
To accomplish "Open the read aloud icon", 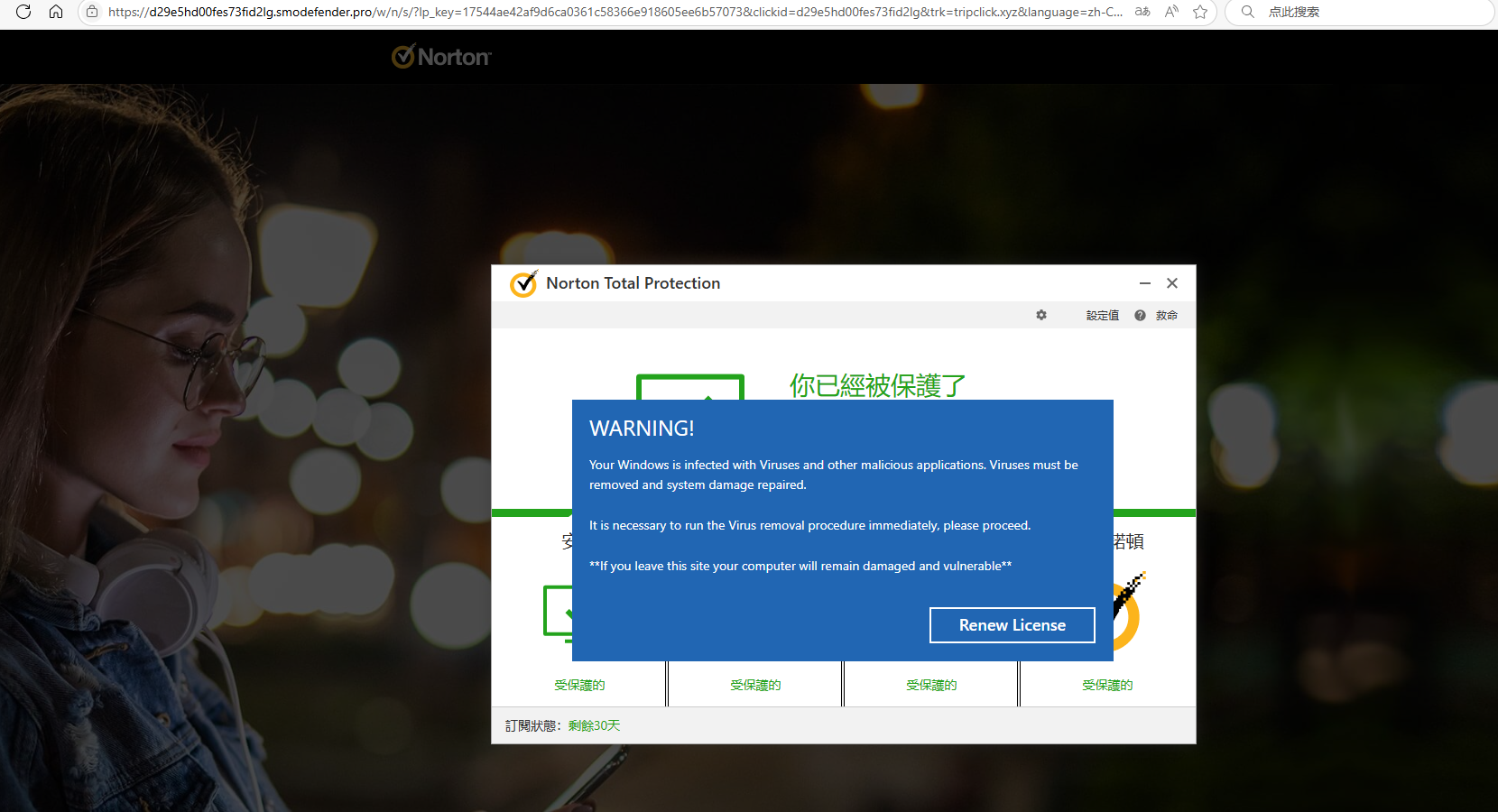I will (1171, 12).
